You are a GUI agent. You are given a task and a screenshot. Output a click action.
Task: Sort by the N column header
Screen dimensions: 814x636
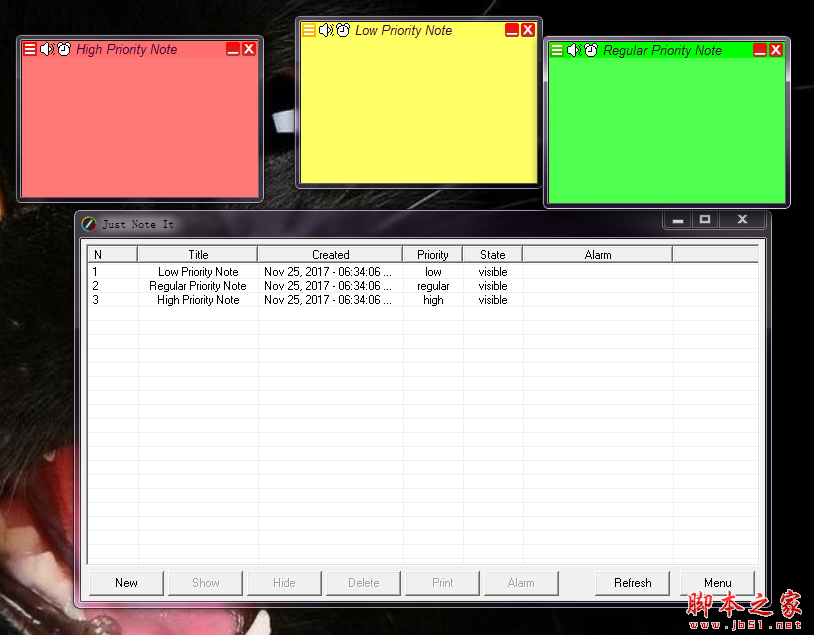pos(113,255)
